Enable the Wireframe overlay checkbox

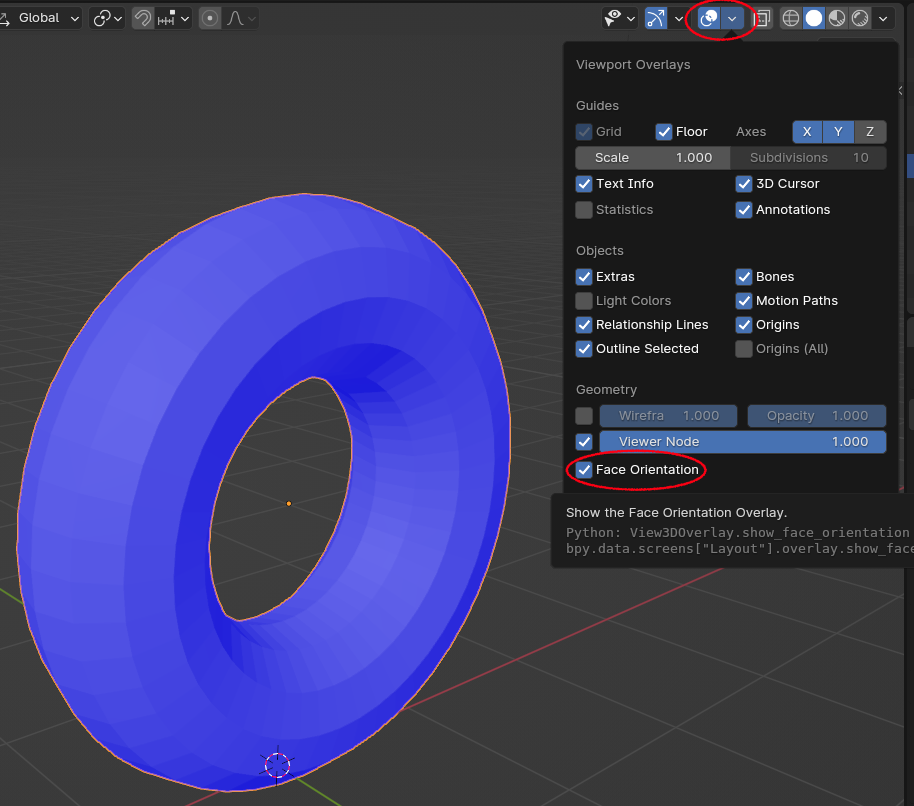coord(584,416)
